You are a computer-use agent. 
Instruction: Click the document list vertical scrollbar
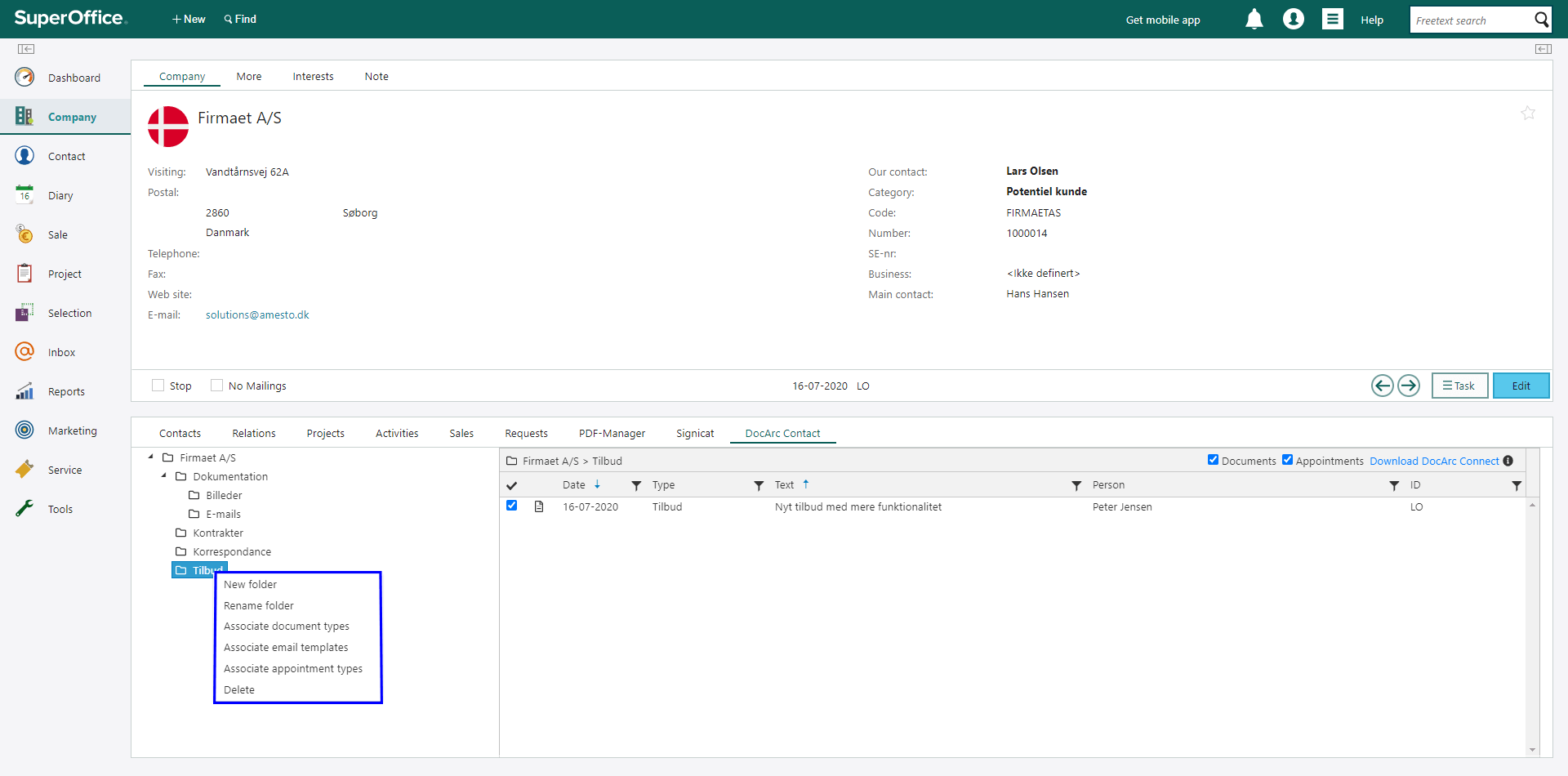tap(1532, 629)
